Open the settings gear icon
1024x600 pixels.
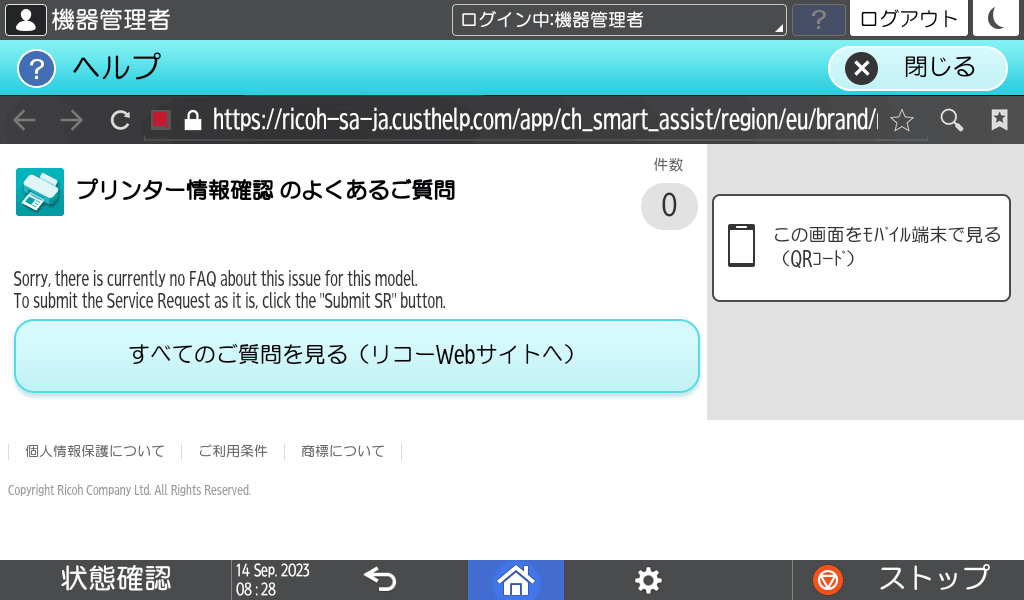click(647, 579)
